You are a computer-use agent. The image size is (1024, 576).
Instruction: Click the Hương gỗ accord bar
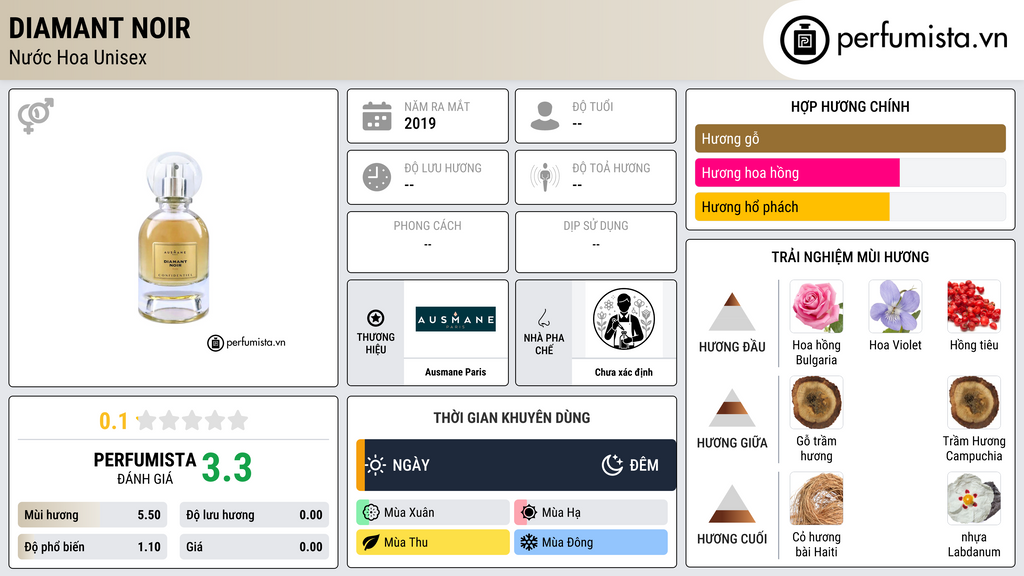(850, 138)
